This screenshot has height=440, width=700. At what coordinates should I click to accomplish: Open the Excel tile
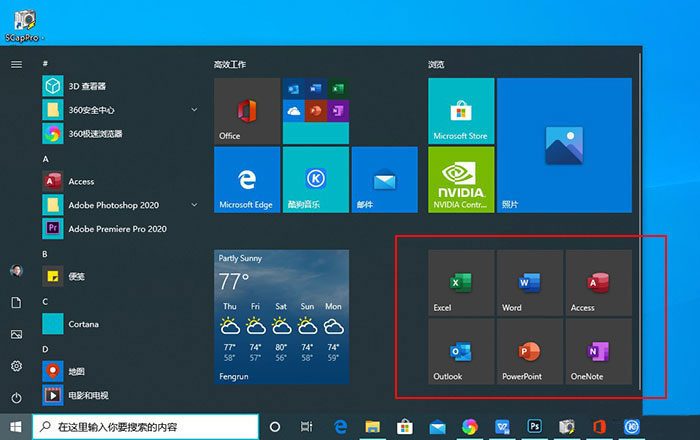pyautogui.click(x=461, y=283)
